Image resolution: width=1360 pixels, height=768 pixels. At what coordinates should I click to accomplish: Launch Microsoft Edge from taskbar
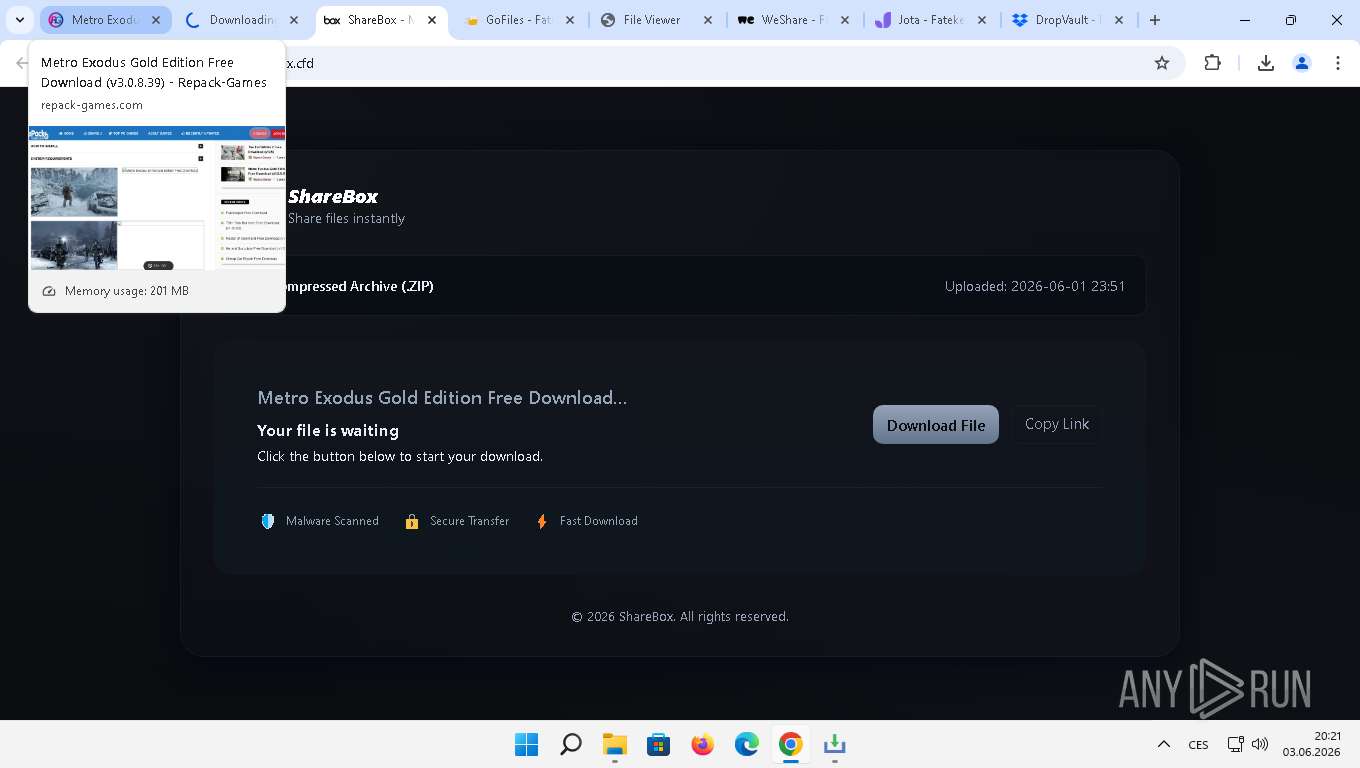(747, 745)
